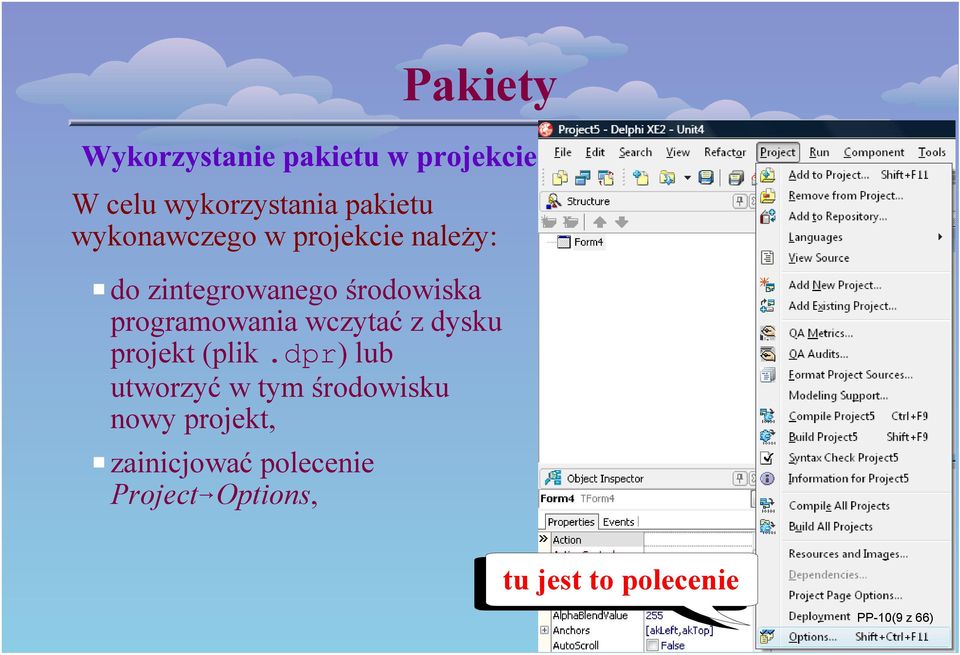960x655 pixels.
Task: Click the Build All Projects icon
Action: coord(767,526)
